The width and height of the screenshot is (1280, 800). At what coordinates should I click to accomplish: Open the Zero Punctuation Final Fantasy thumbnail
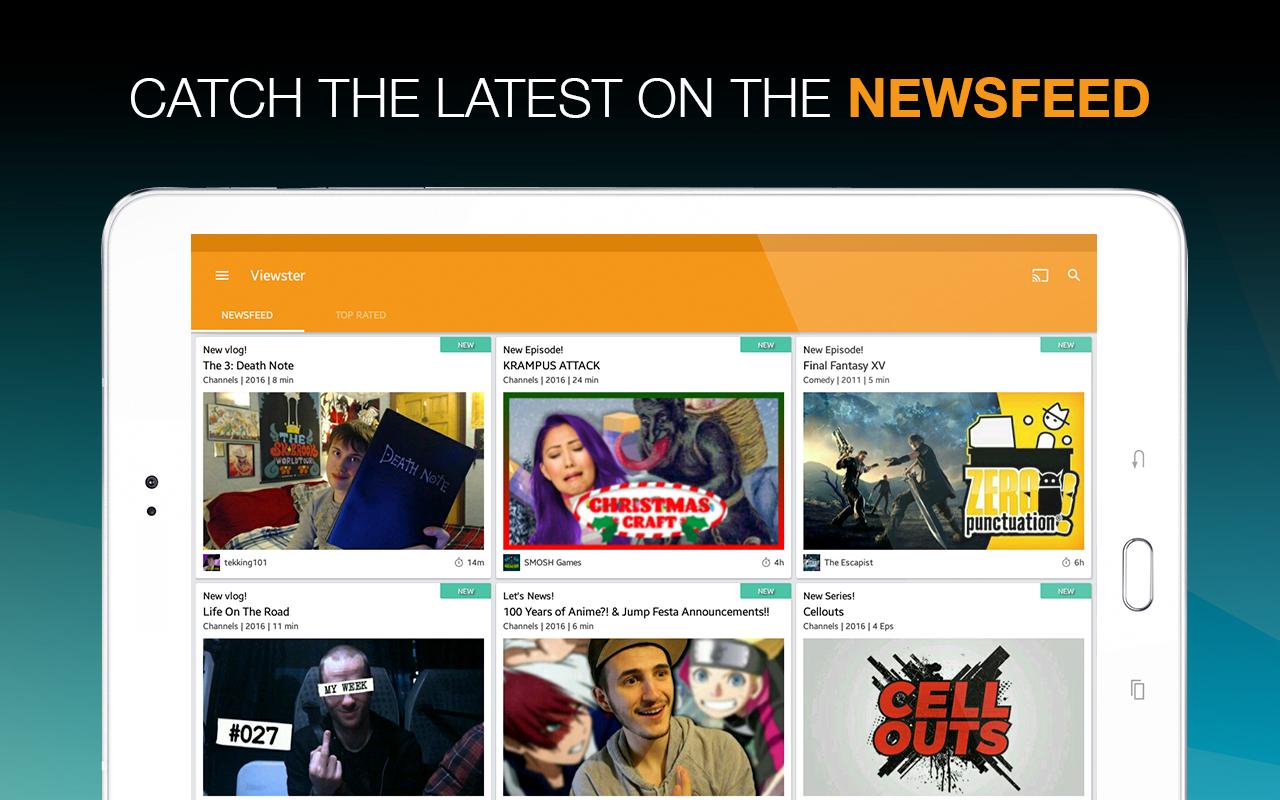point(943,470)
